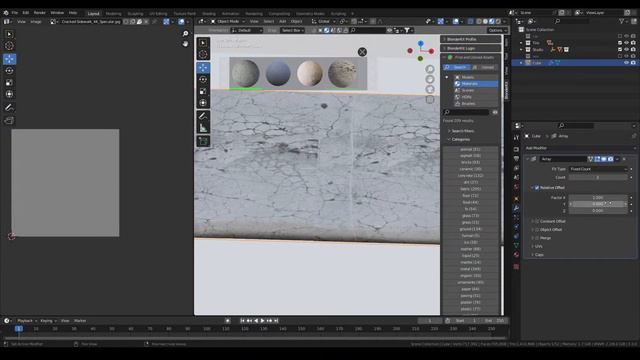The height and width of the screenshot is (360, 640).
Task: Open the Modifiers wrench tab in Properties
Action: pos(516,208)
